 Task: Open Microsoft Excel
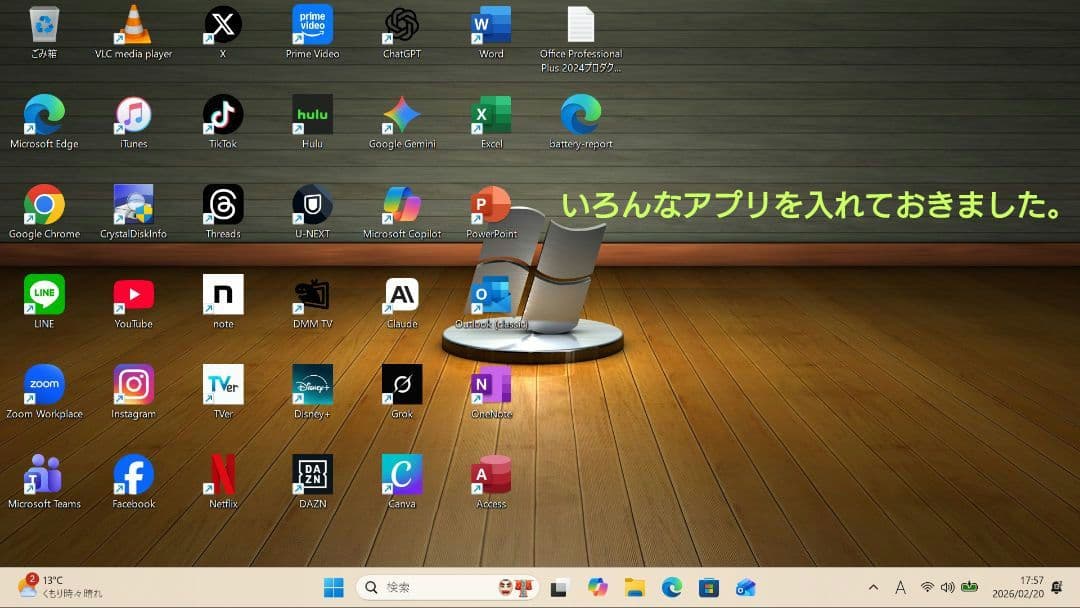[x=490, y=115]
